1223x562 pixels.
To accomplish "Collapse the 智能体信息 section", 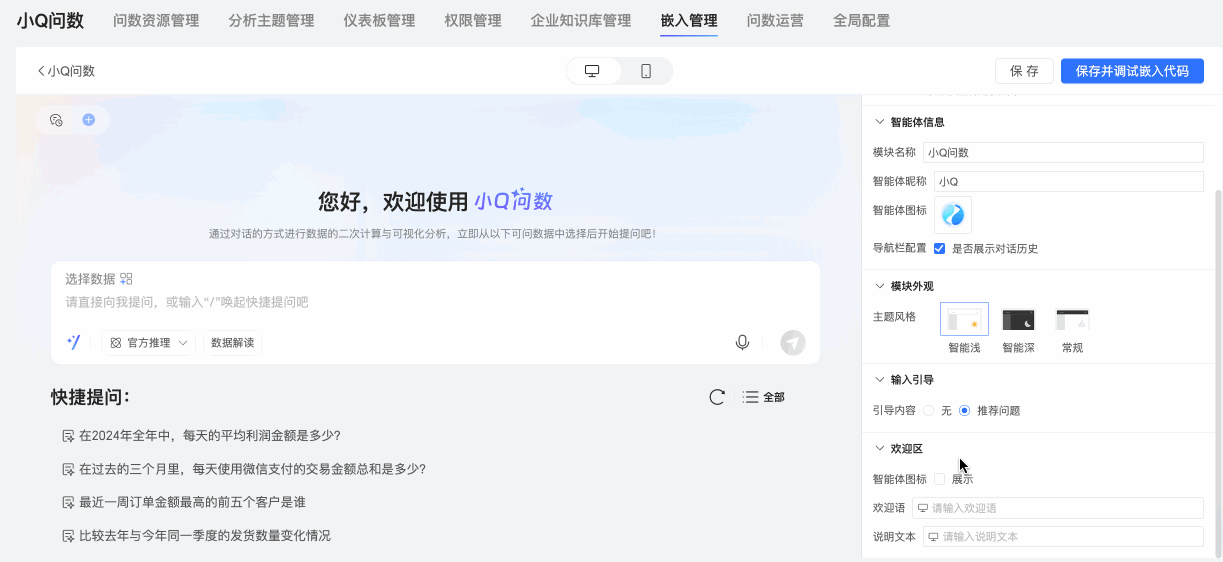I will point(879,122).
